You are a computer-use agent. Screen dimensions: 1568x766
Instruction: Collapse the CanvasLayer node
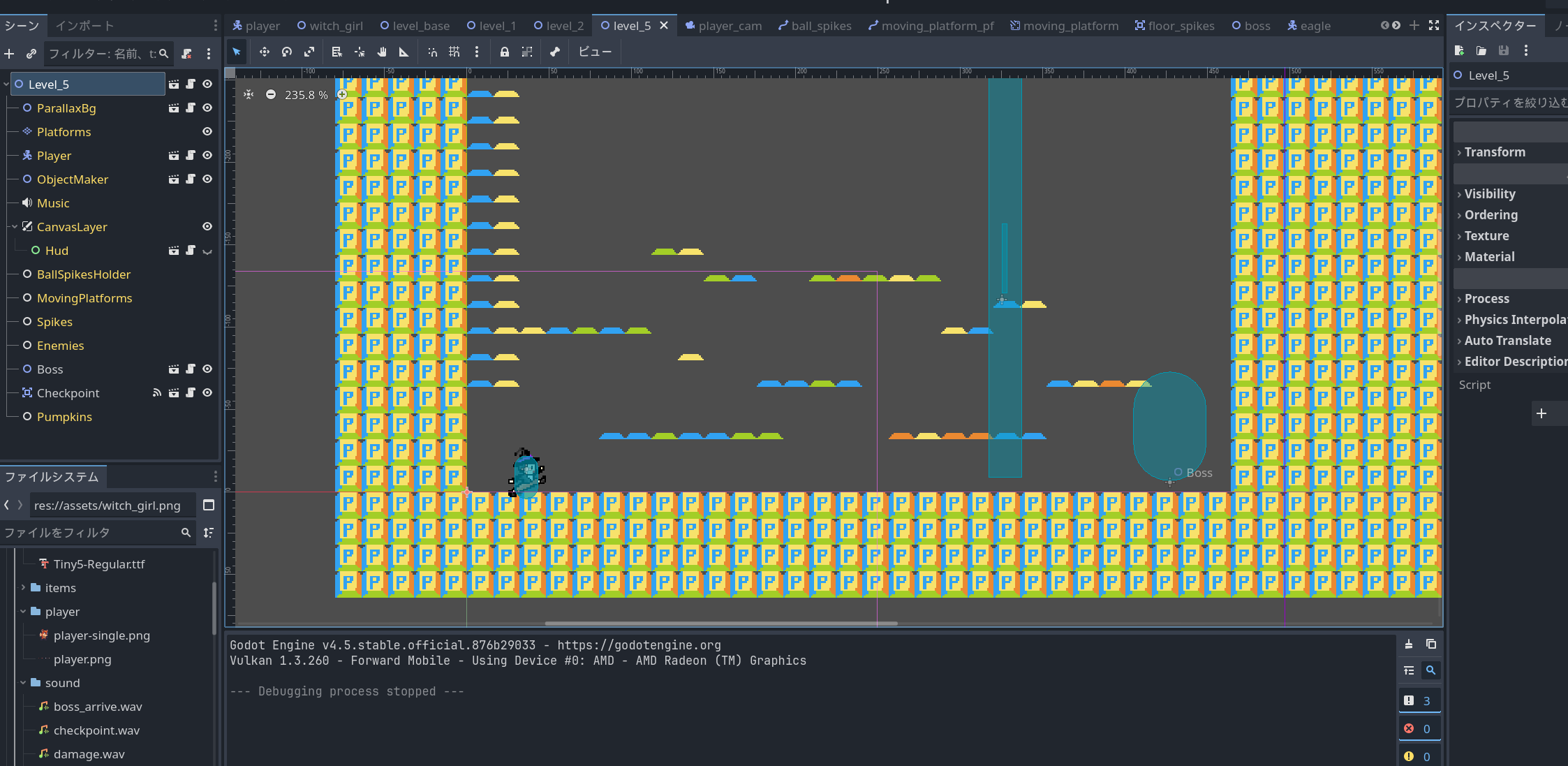click(15, 227)
